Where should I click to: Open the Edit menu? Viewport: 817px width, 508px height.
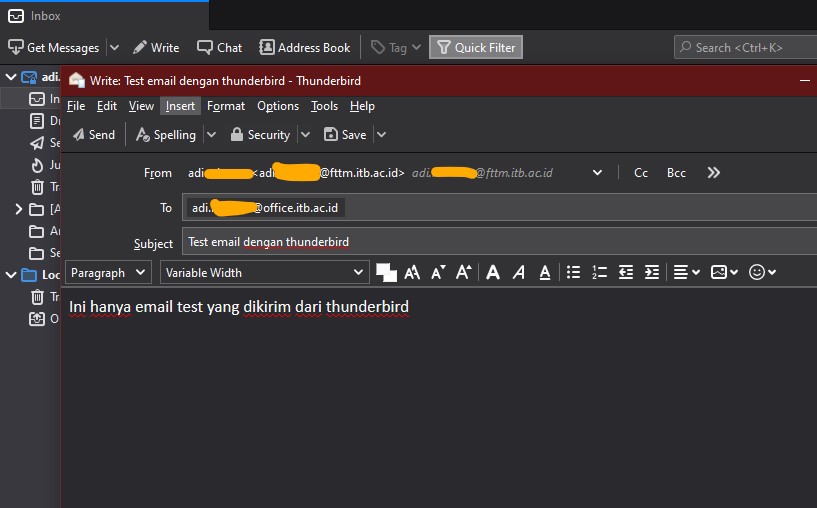[x=107, y=106]
